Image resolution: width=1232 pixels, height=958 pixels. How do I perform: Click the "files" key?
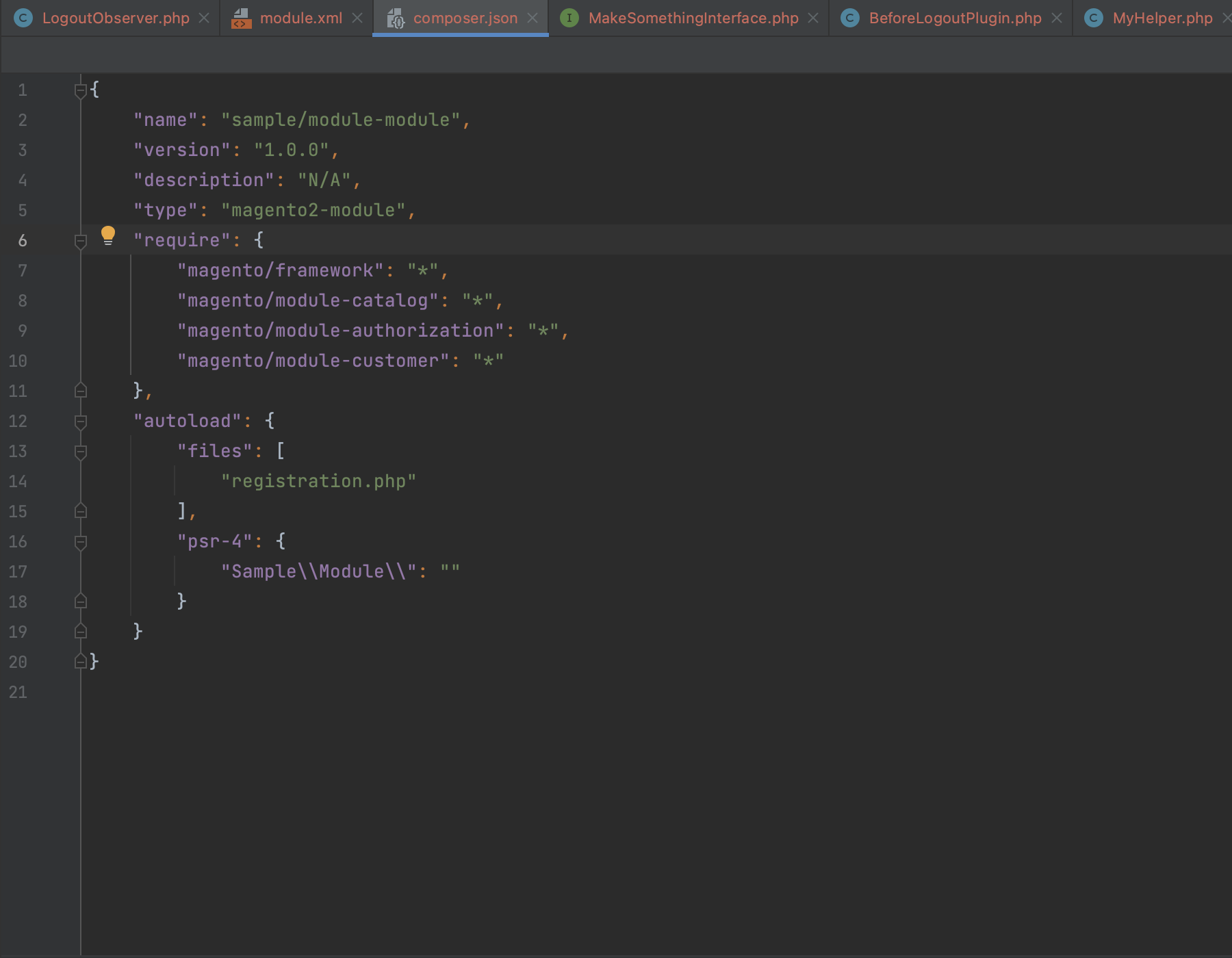215,452
